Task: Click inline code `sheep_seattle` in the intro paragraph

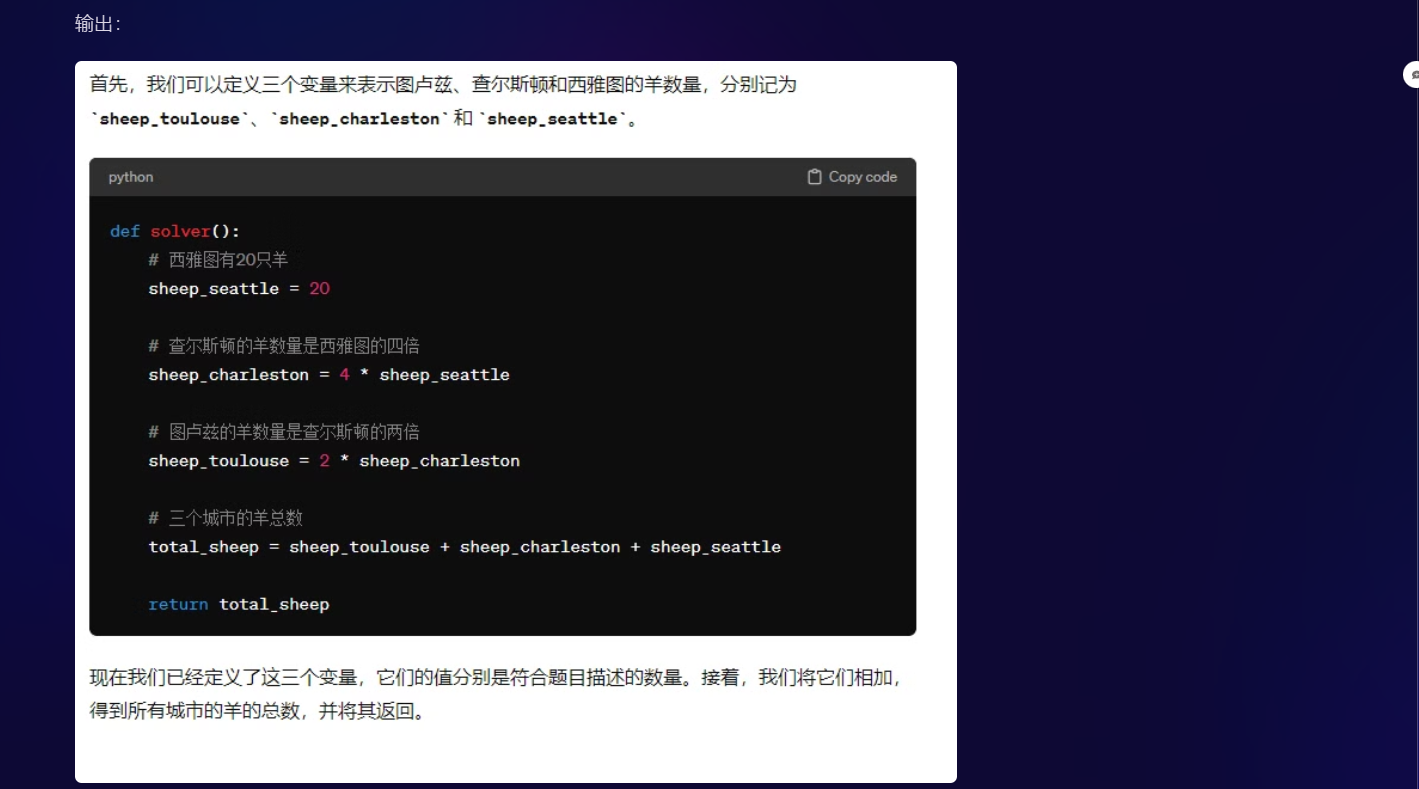Action: (552, 119)
